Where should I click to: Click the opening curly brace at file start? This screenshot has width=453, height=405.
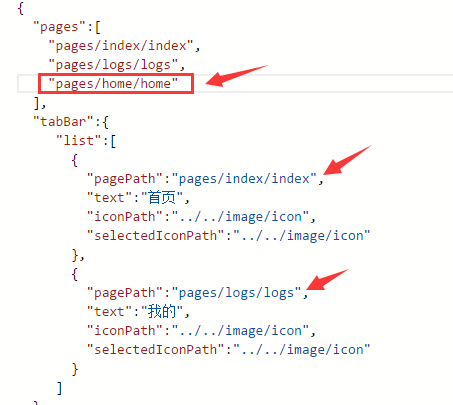(21, 8)
